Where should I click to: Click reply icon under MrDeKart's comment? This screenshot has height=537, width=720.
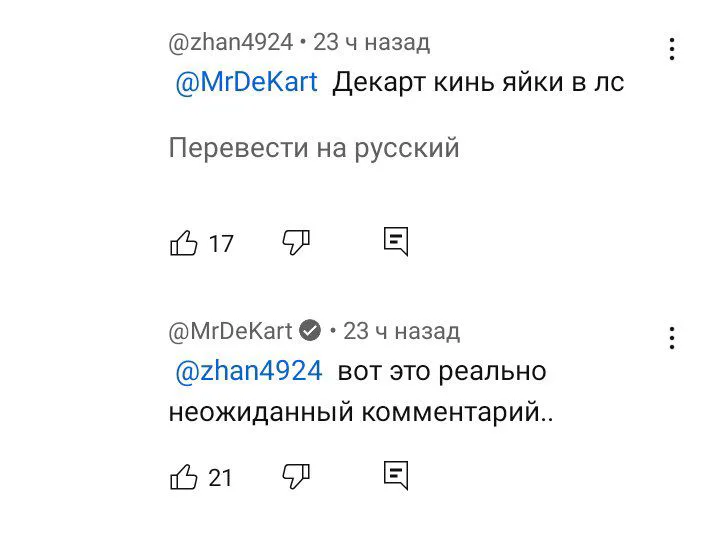tap(396, 476)
